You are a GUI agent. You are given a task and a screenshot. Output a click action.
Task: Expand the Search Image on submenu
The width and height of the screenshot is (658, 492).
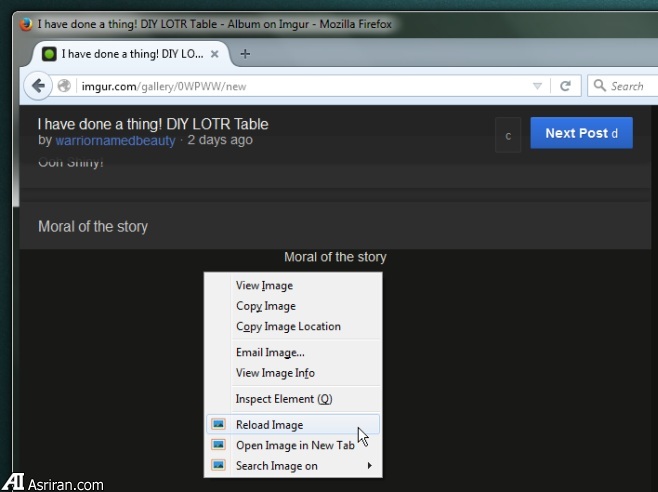[292, 466]
